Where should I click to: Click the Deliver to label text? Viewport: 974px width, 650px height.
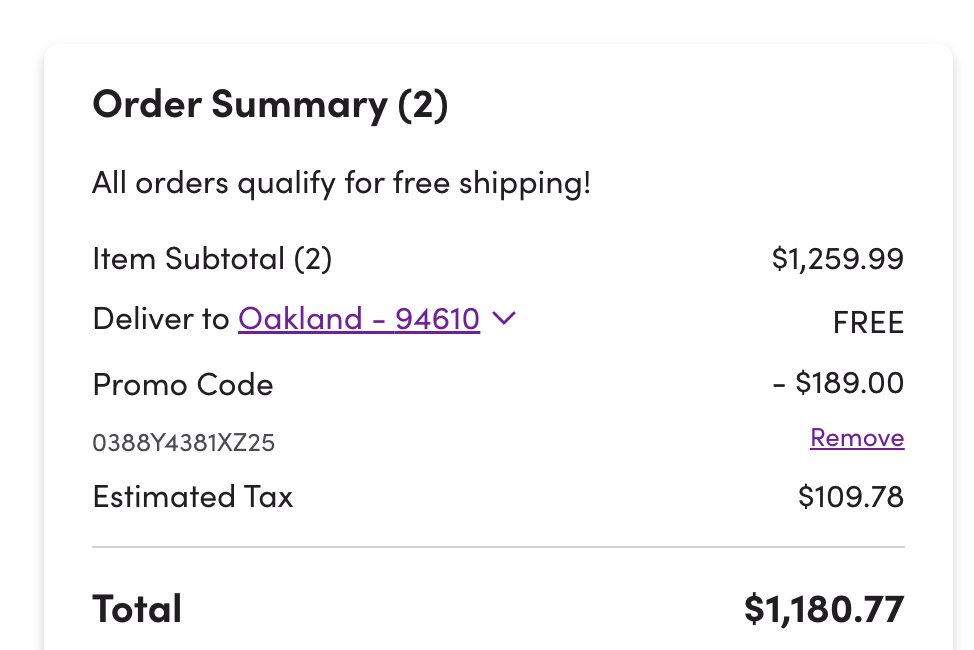(x=161, y=319)
